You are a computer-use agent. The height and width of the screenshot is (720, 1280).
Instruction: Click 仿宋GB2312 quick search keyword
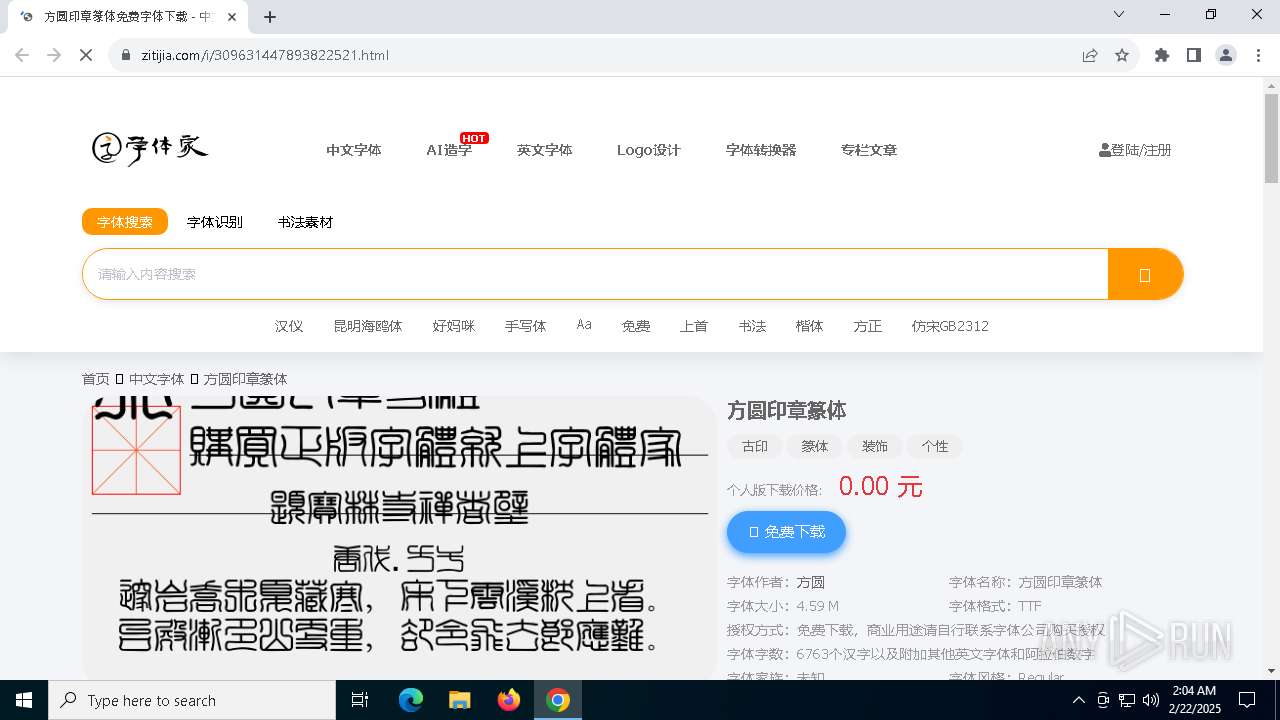(950, 326)
